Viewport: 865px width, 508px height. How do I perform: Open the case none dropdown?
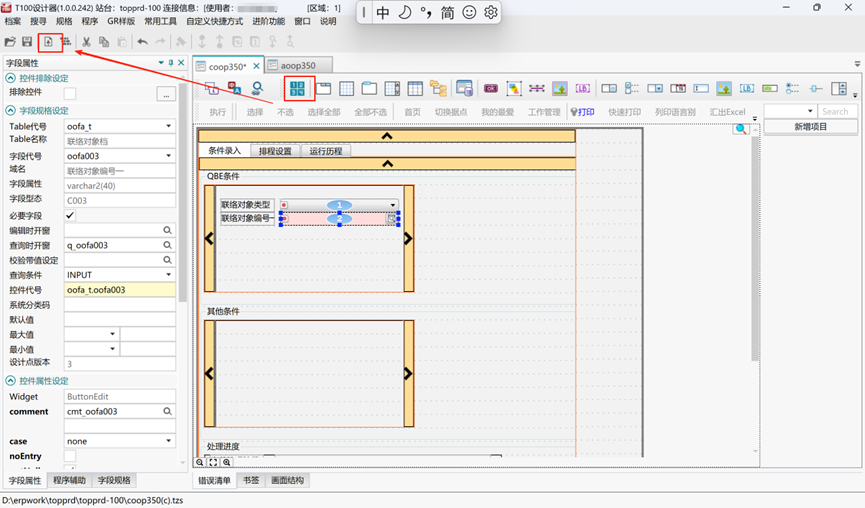[168, 441]
